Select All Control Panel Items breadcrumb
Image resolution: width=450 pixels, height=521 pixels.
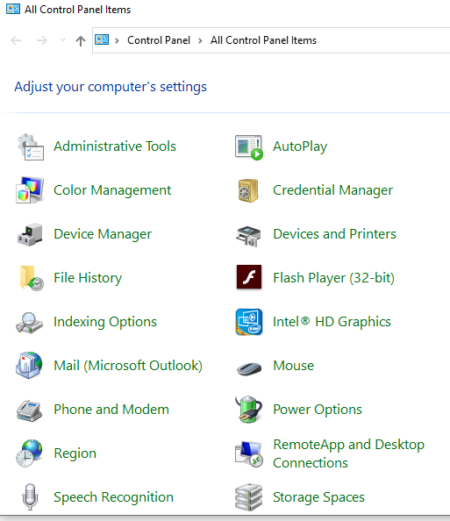[x=263, y=40]
